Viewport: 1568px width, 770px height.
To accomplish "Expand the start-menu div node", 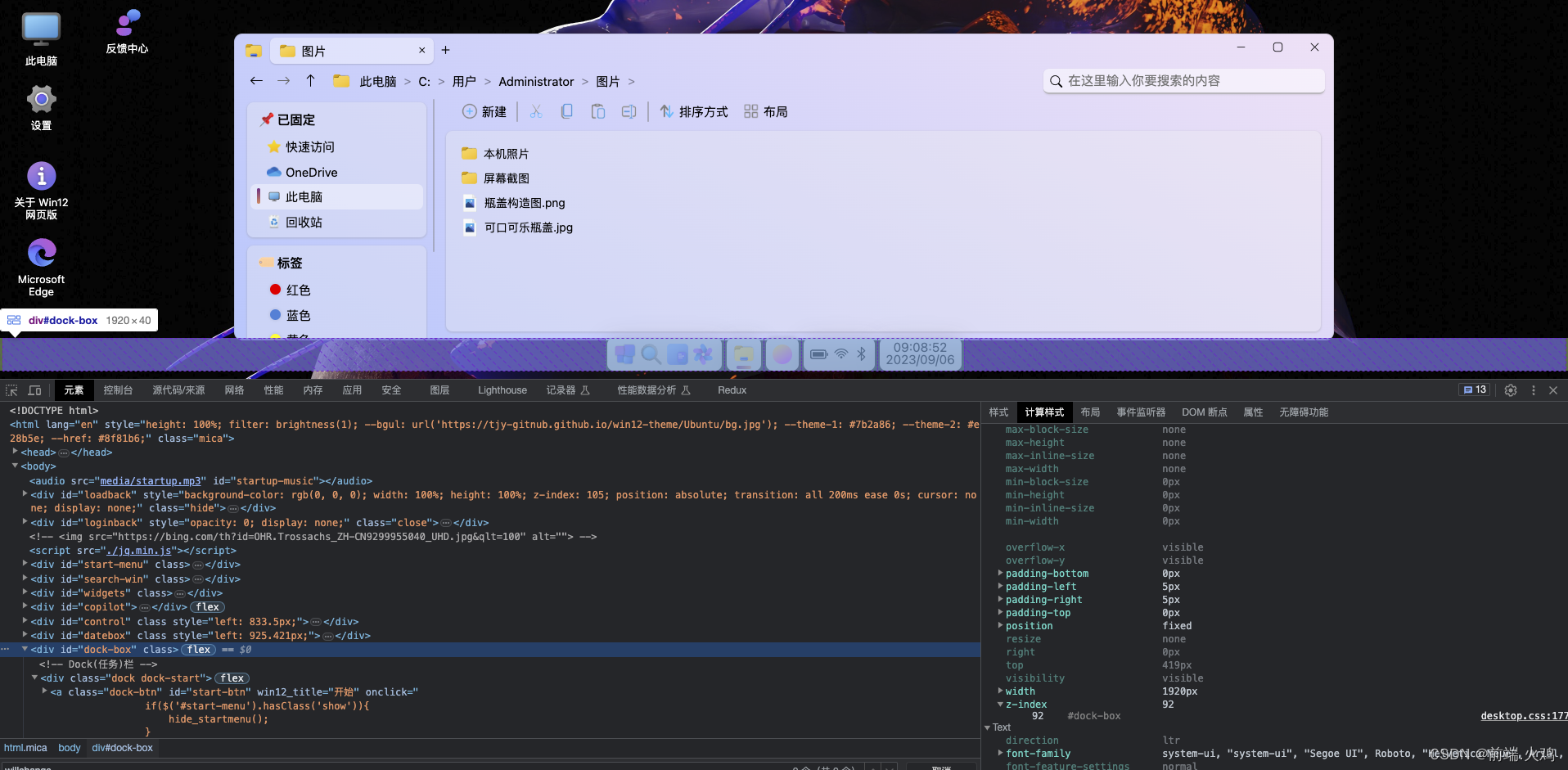I will (x=25, y=563).
